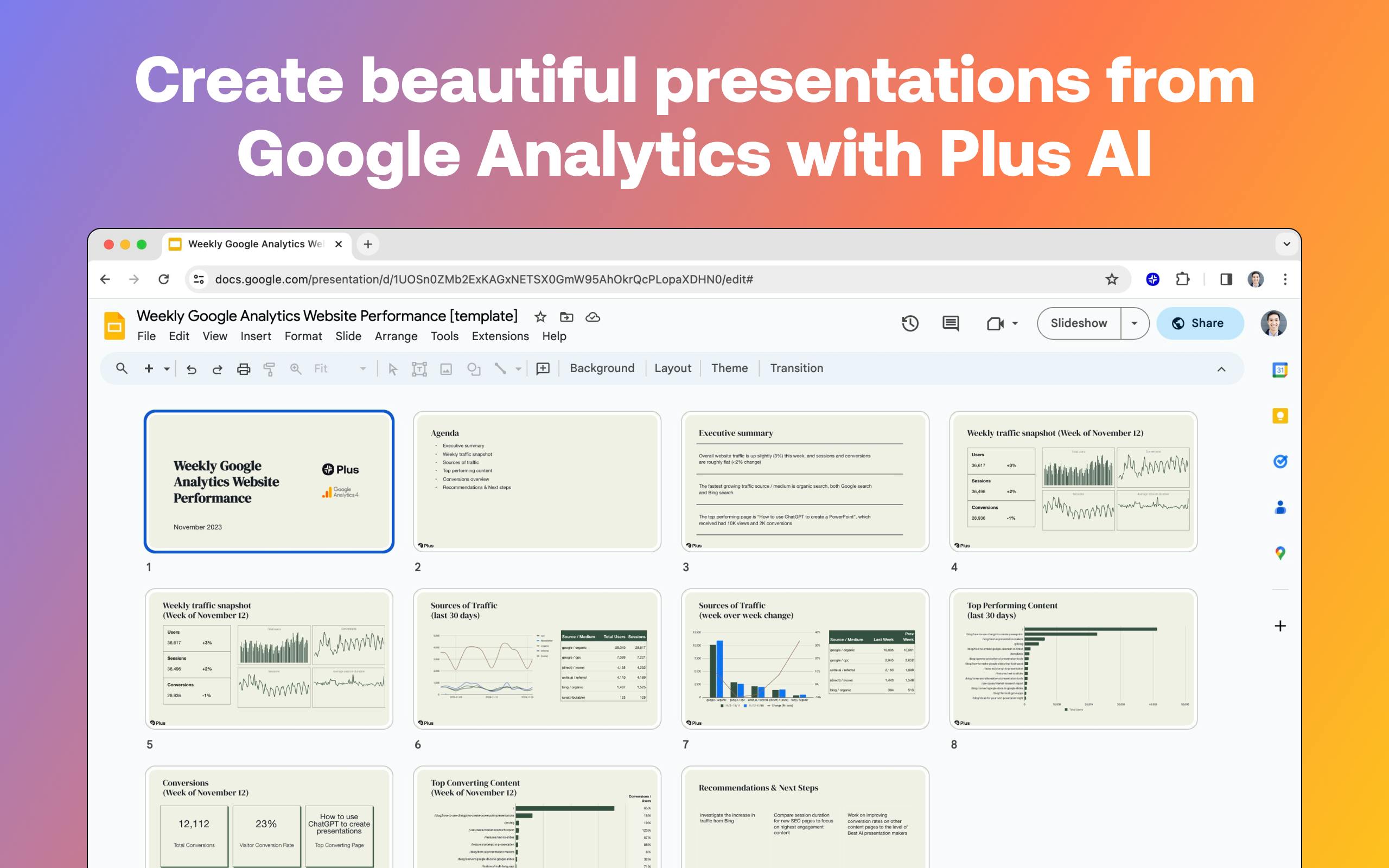This screenshot has height=868, width=1389.
Task: Get add-ons plus in side panel
Action: click(x=1280, y=626)
